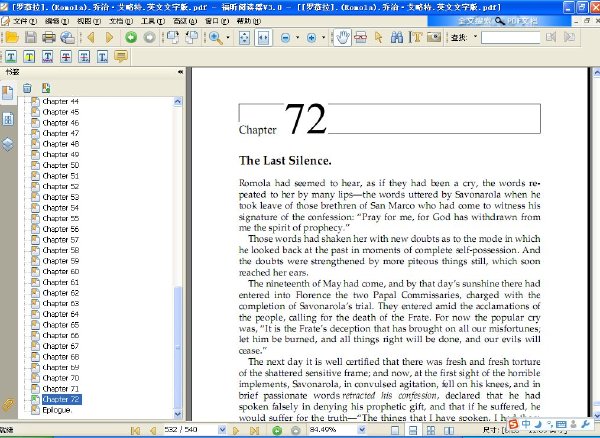Set fit page view
This screenshot has width=600, height=438.
tap(244, 37)
